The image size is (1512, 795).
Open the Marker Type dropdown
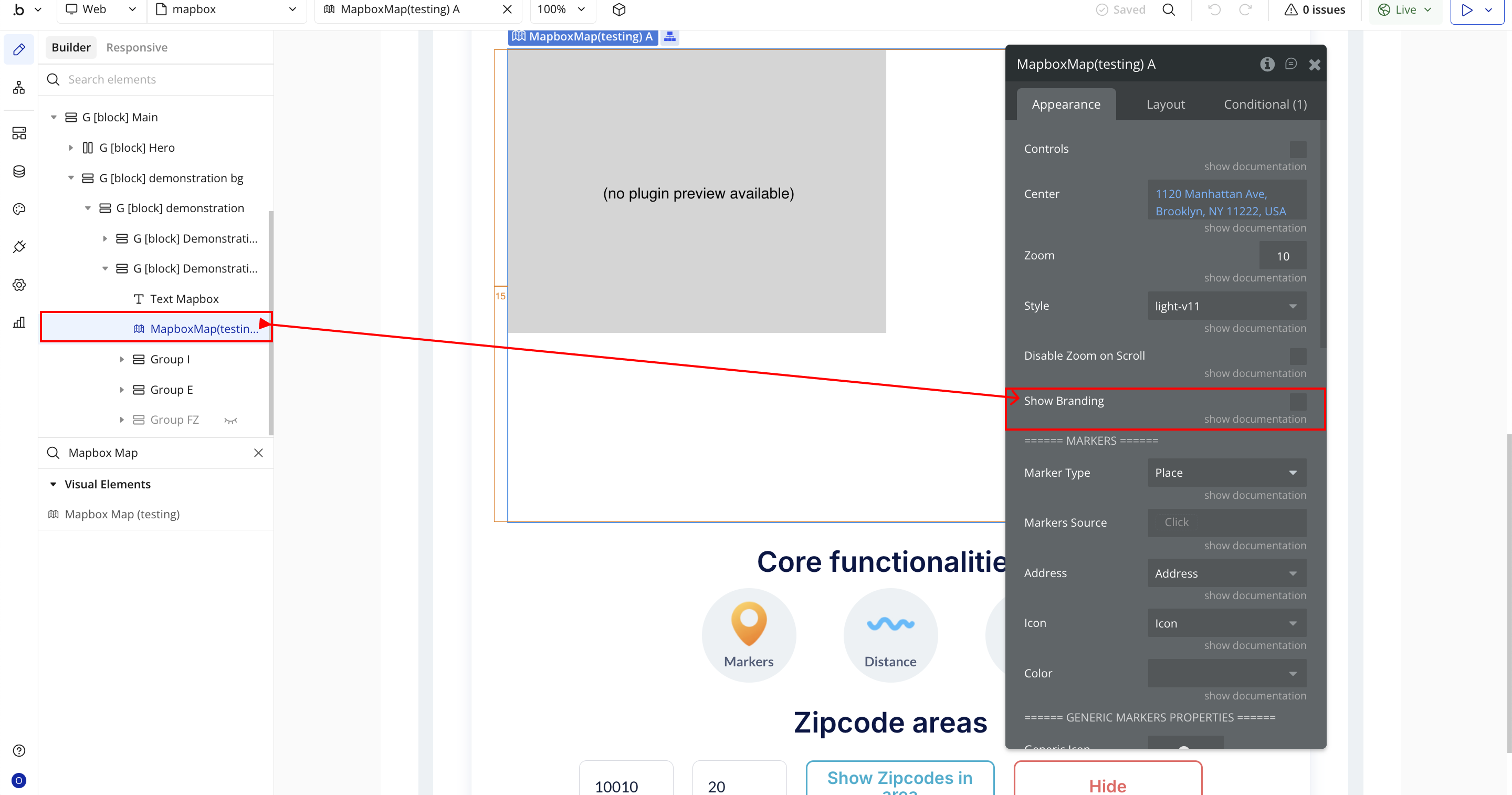tap(1226, 473)
